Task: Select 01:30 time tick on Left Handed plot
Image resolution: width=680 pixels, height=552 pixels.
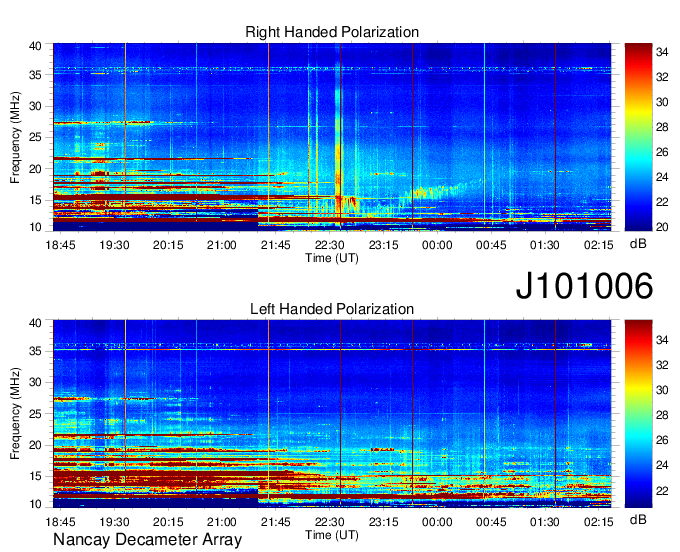Action: point(545,522)
